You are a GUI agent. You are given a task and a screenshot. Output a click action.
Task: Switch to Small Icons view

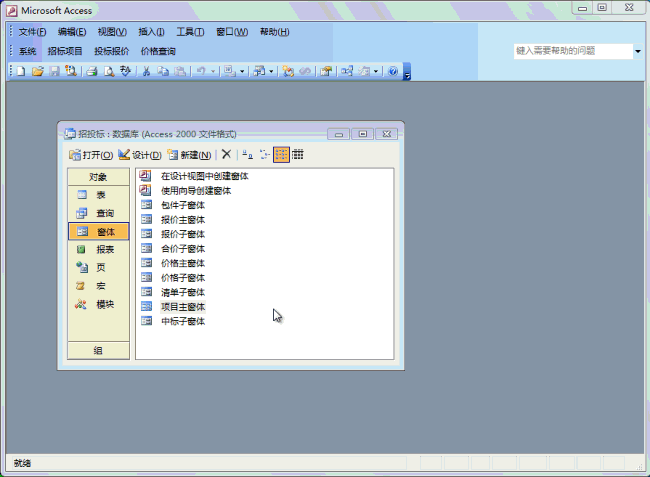[x=264, y=155]
